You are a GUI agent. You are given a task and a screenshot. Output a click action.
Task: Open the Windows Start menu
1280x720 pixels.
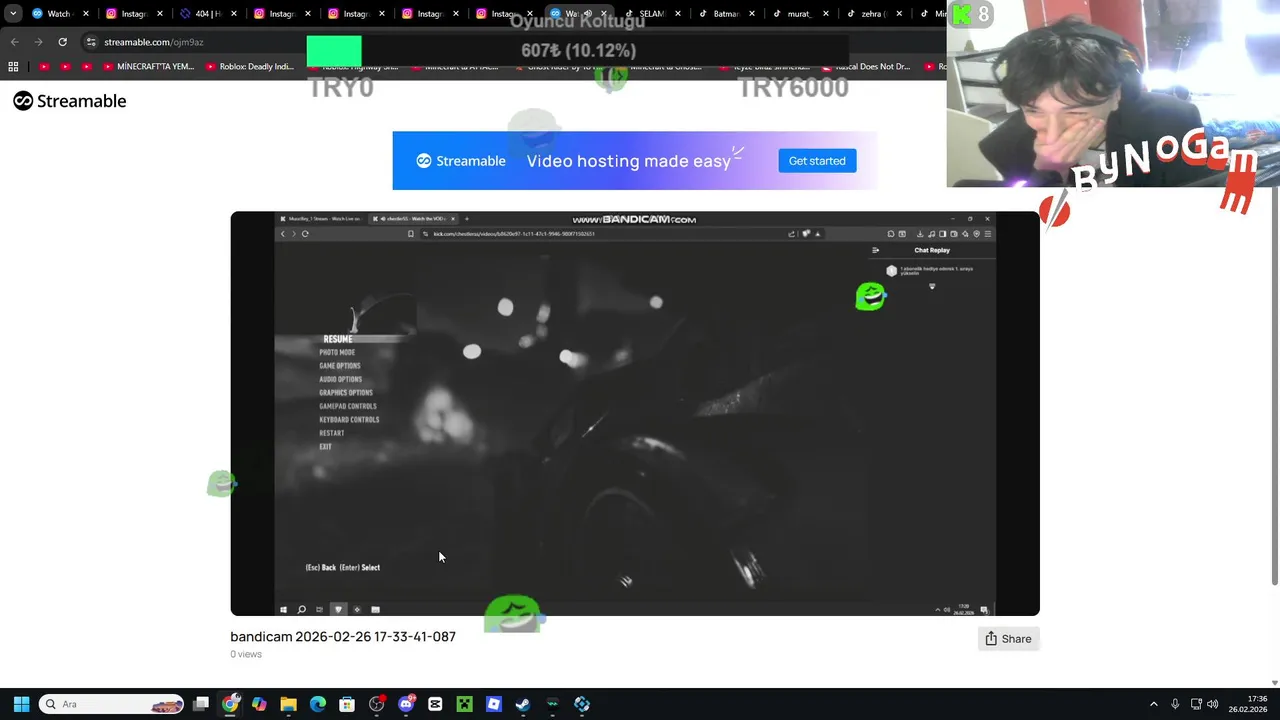point(21,704)
